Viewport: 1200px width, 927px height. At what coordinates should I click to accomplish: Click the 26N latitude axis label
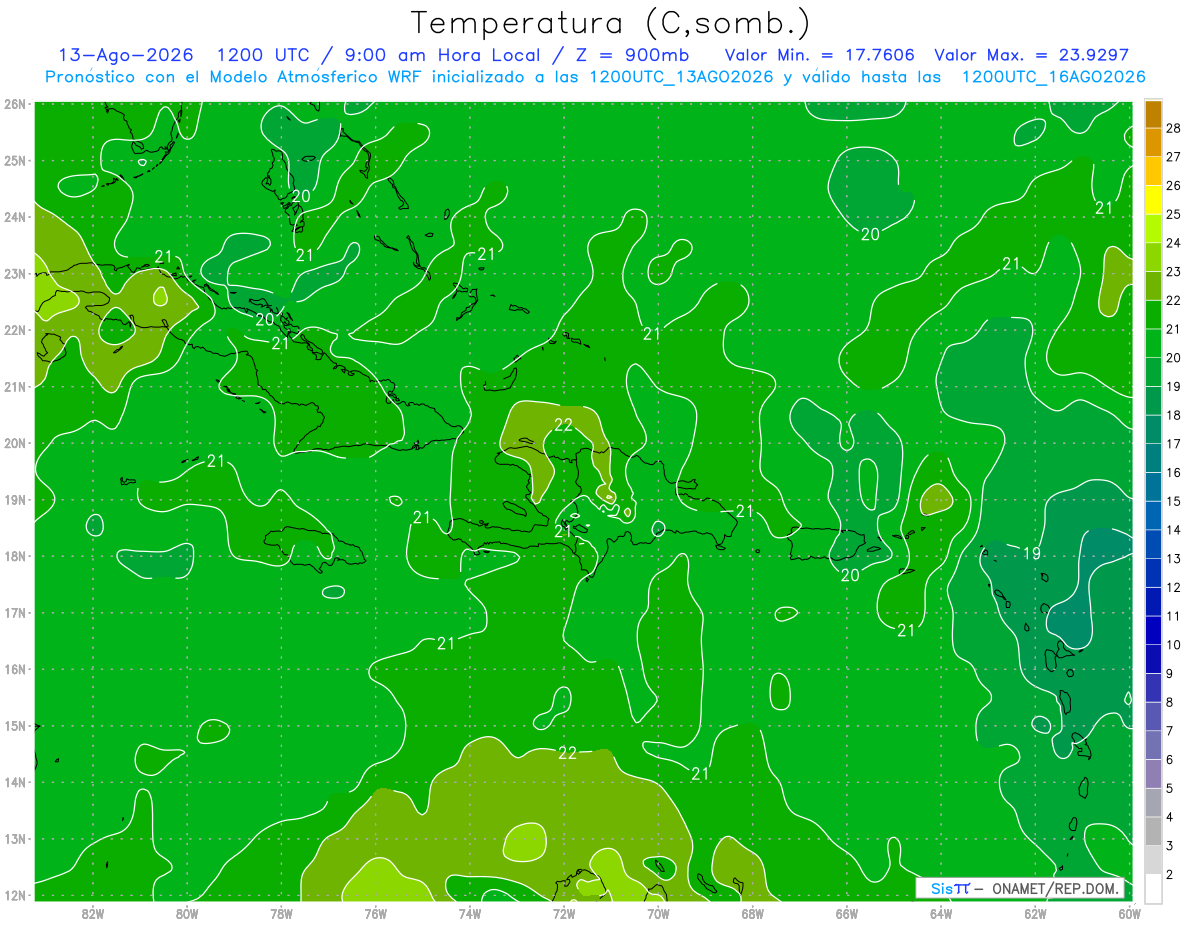click(15, 104)
